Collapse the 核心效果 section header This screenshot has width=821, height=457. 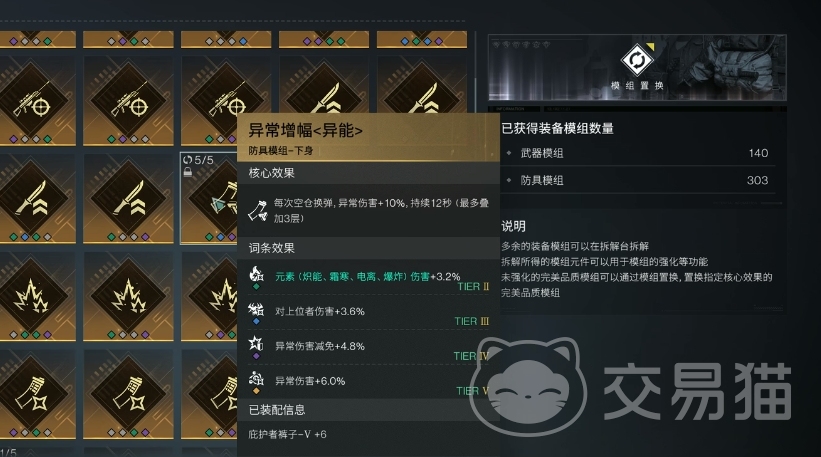369,173
